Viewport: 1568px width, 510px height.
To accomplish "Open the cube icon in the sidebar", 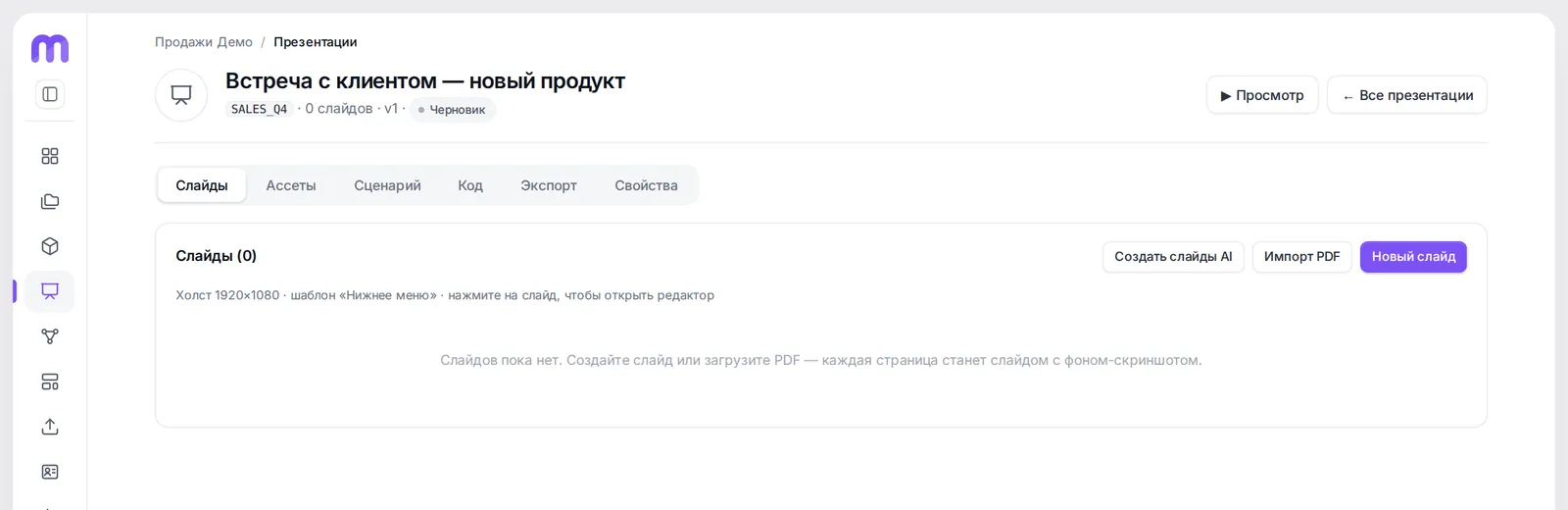I will [x=50, y=246].
